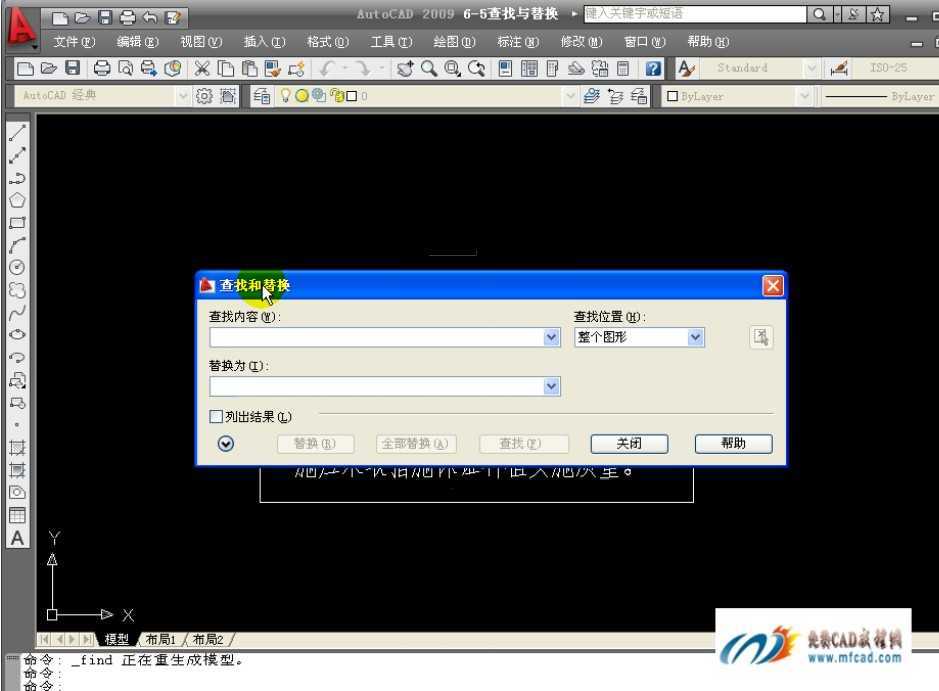Viewport: 939px width, 691px height.
Task: Toggle the layer 0 on/off light bulb
Action: [285, 95]
